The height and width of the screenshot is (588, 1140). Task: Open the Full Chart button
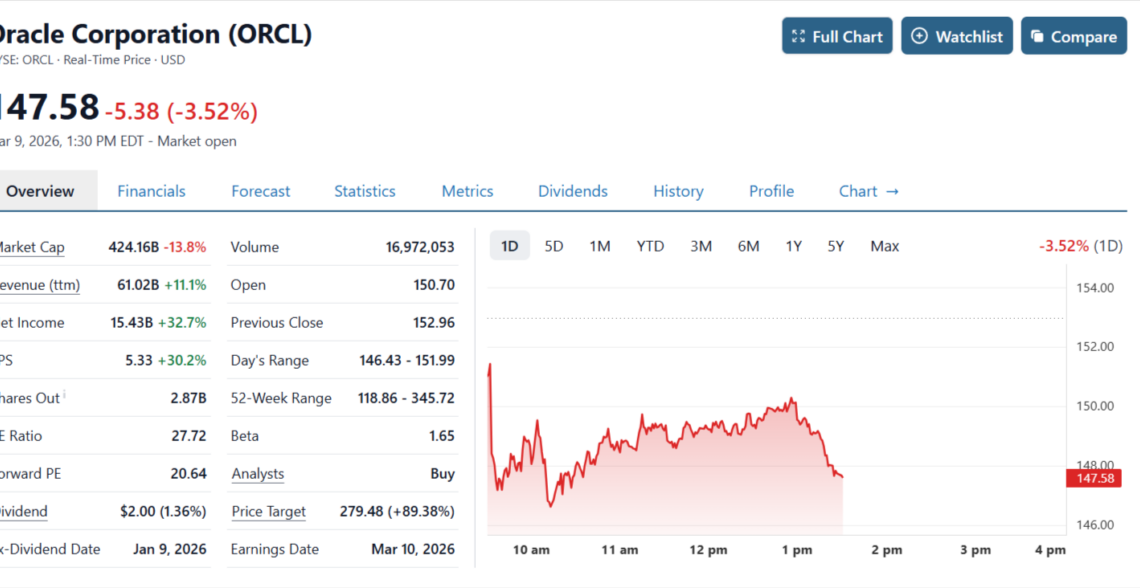pos(837,36)
